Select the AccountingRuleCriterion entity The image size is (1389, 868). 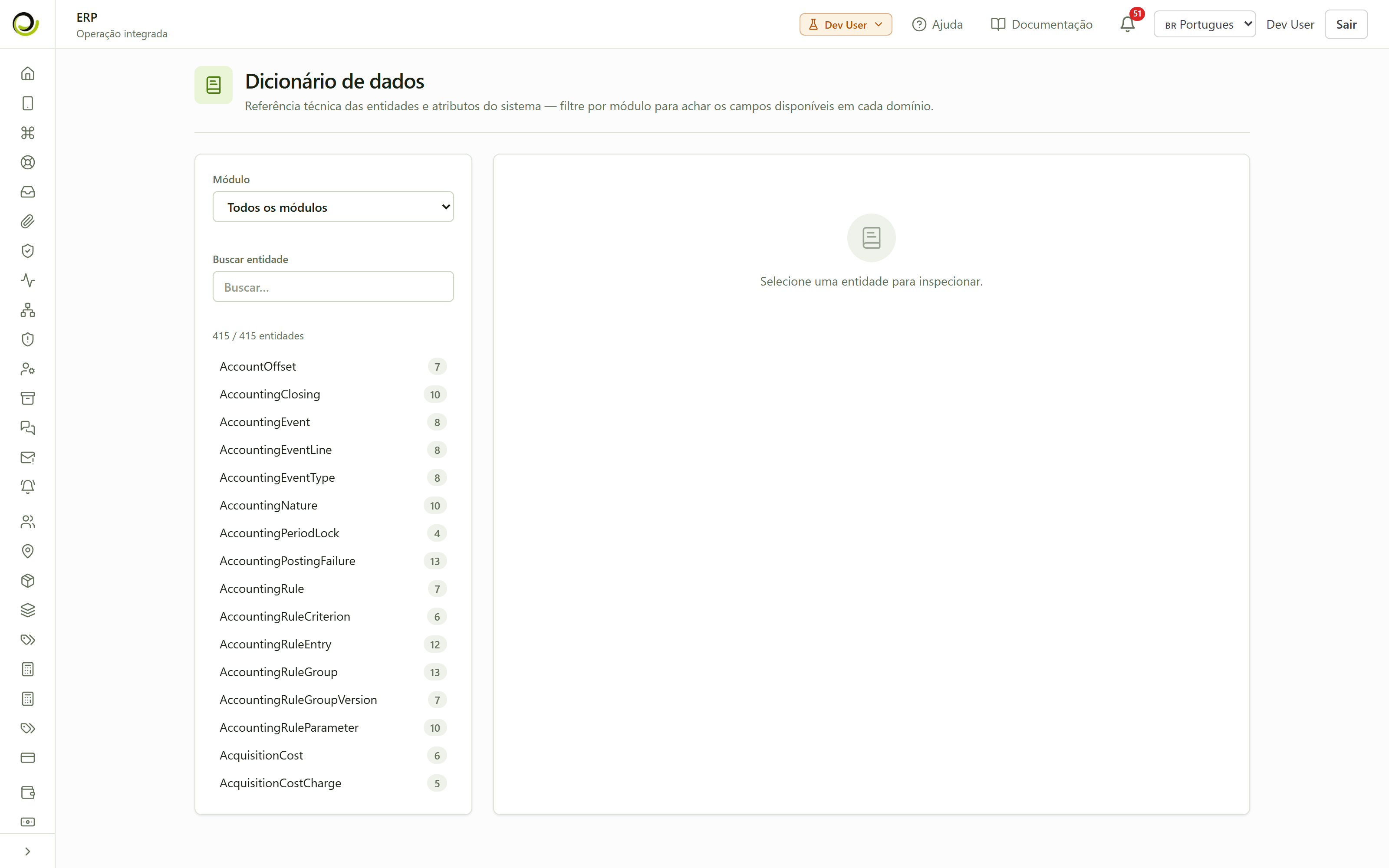[x=333, y=617]
